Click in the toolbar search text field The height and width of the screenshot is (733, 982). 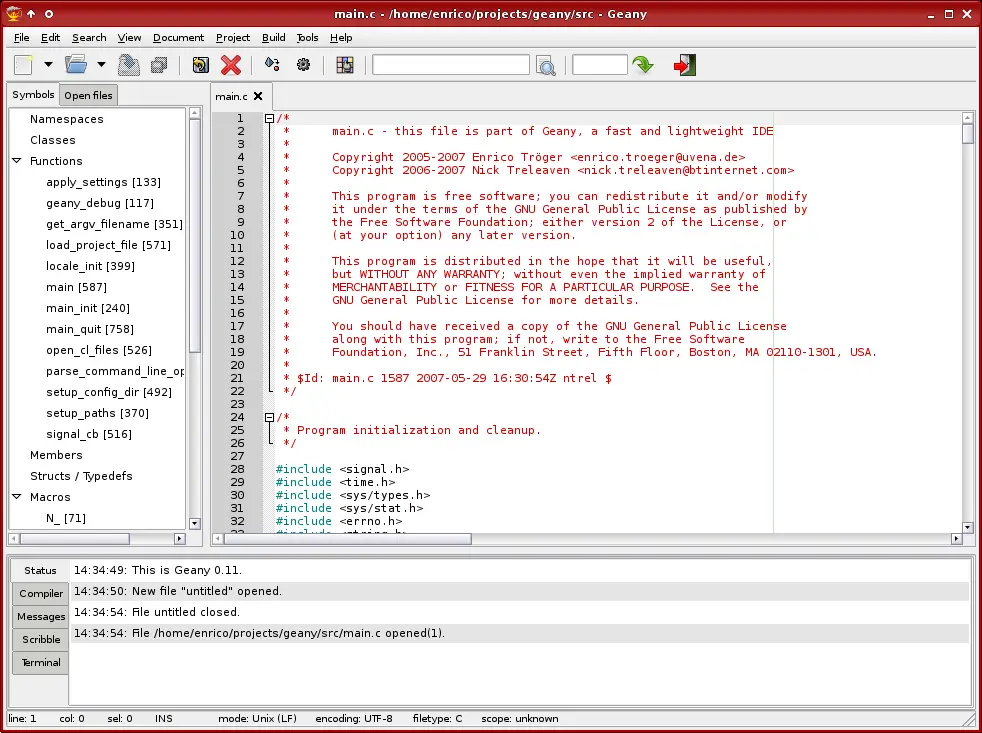pos(450,65)
